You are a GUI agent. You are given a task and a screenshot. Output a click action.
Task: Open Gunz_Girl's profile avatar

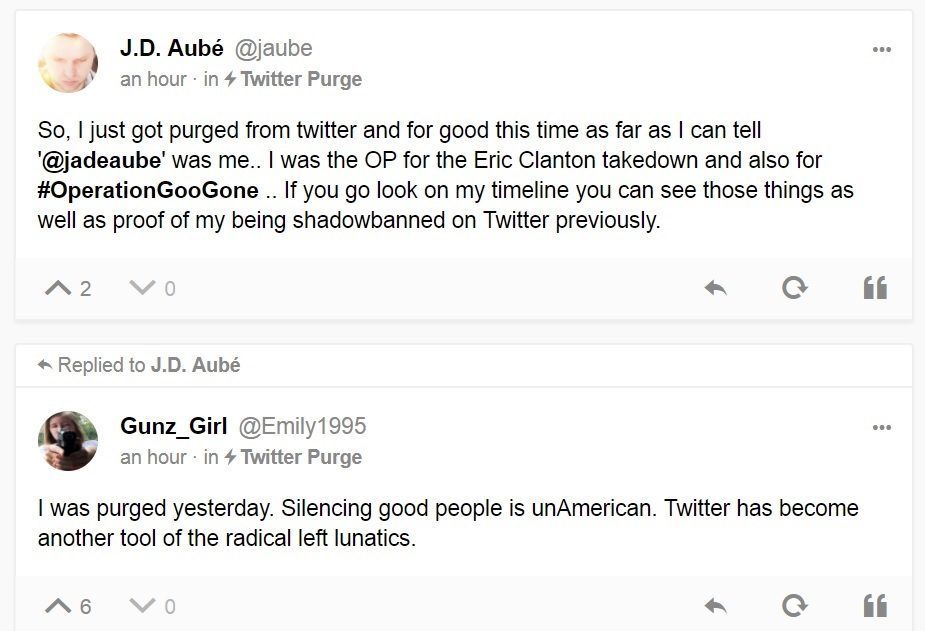pos(68,441)
